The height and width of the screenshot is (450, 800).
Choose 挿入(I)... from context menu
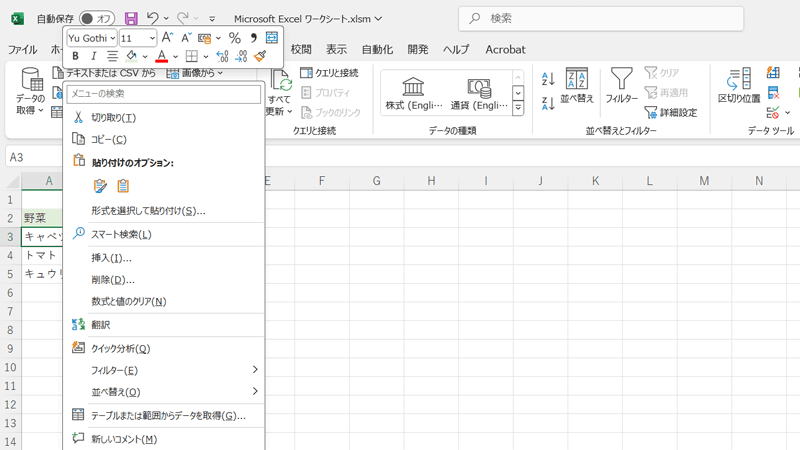pos(164,258)
